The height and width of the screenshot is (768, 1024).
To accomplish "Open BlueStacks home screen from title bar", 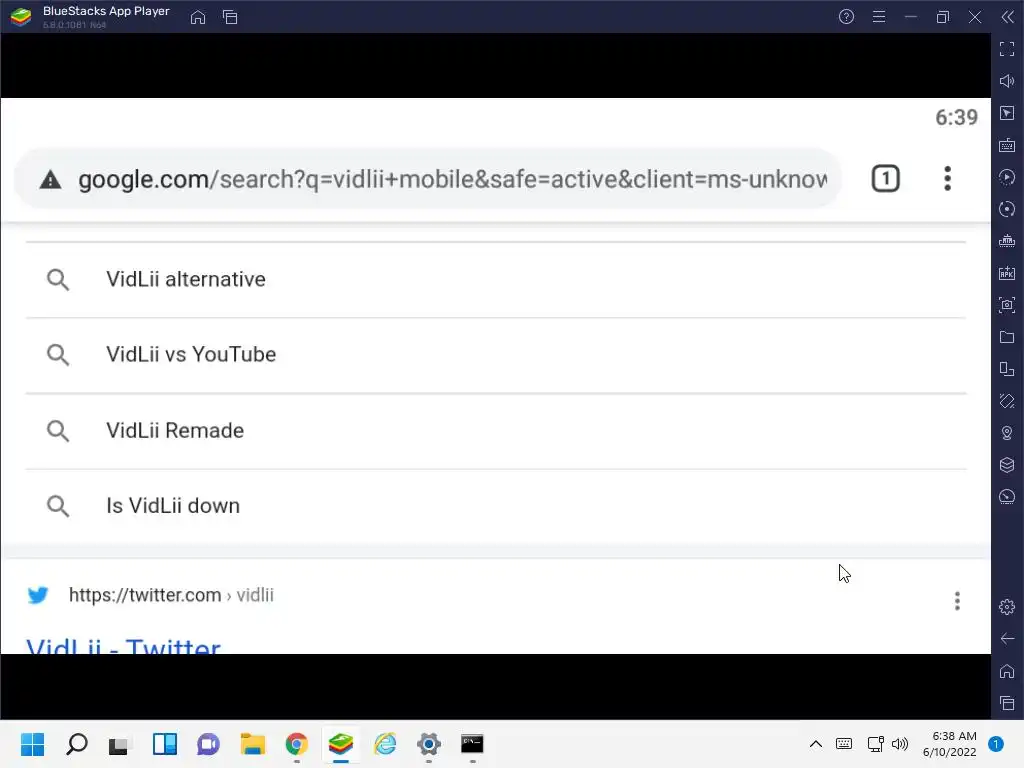I will (x=198, y=17).
